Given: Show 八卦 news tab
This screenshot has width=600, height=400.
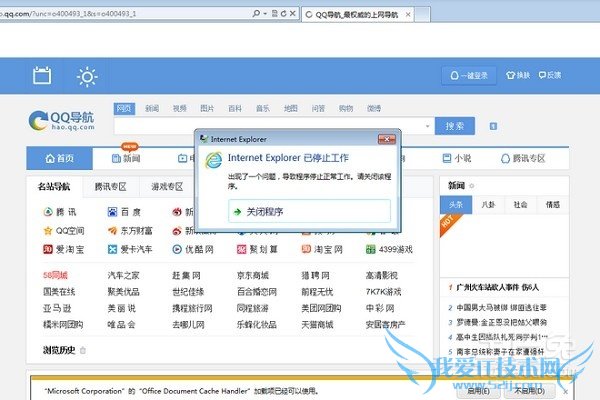Looking at the screenshot, I should coord(488,205).
